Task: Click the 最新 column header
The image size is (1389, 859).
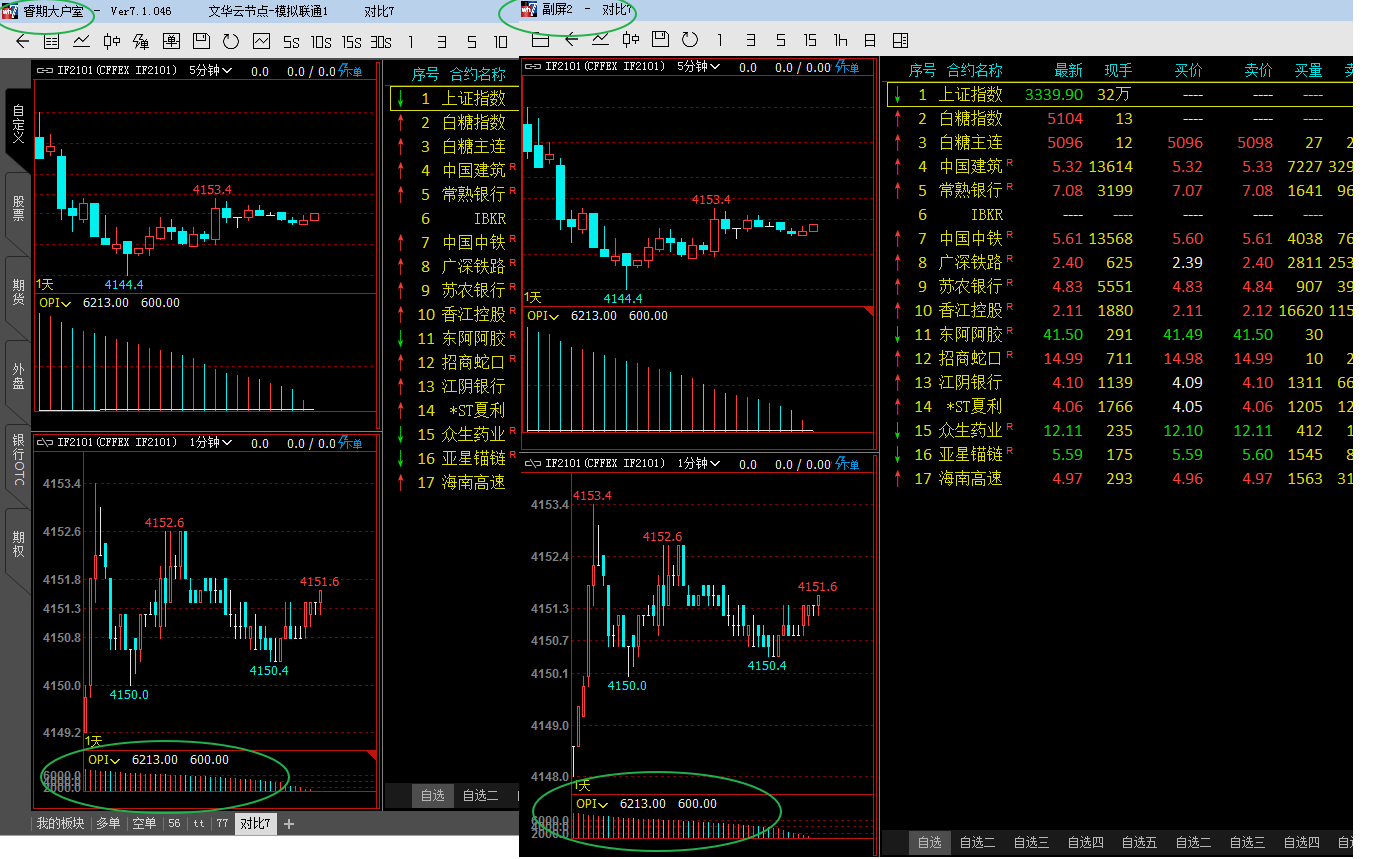Action: pyautogui.click(x=1068, y=70)
